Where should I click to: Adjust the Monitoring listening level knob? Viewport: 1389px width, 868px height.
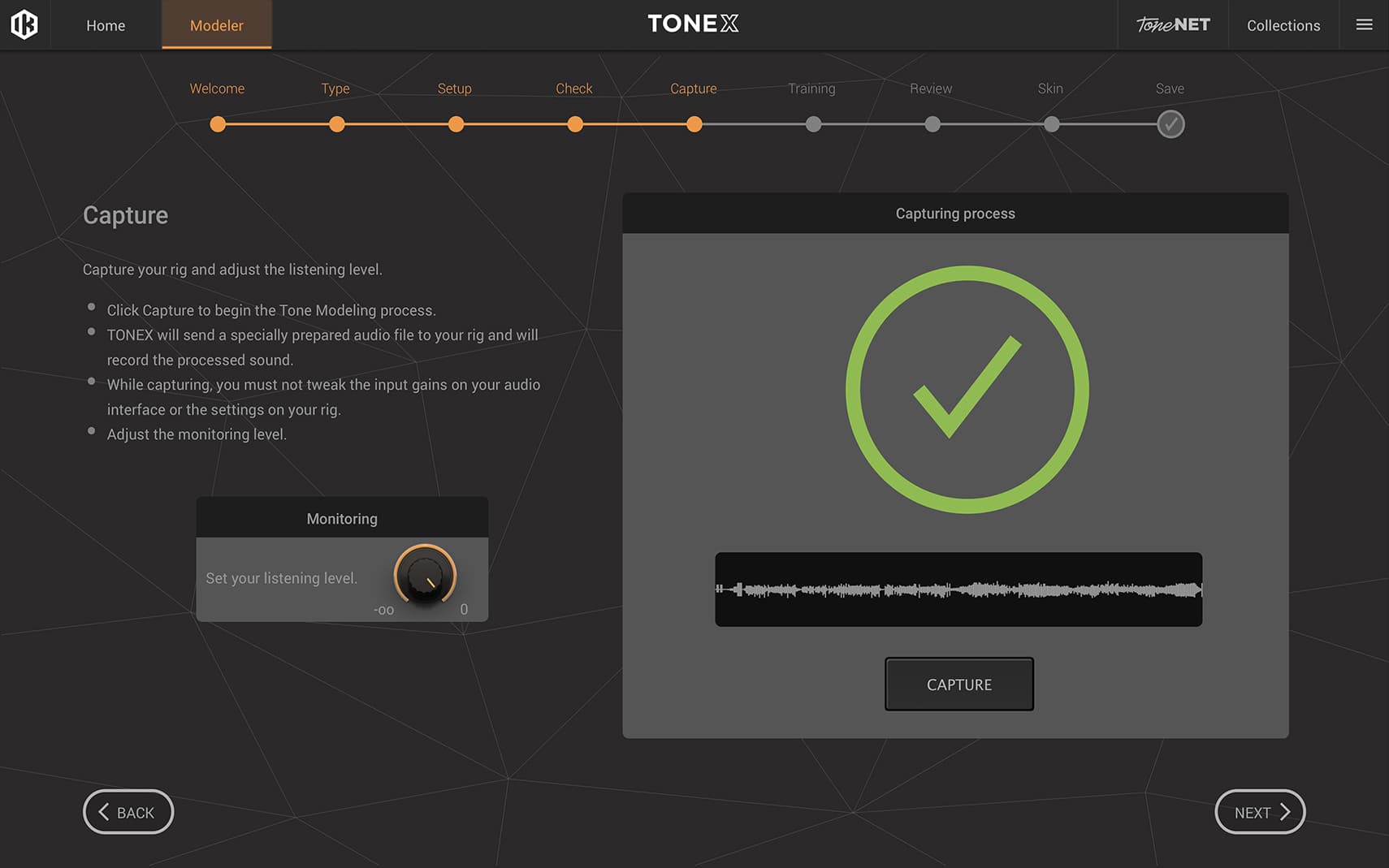(425, 575)
